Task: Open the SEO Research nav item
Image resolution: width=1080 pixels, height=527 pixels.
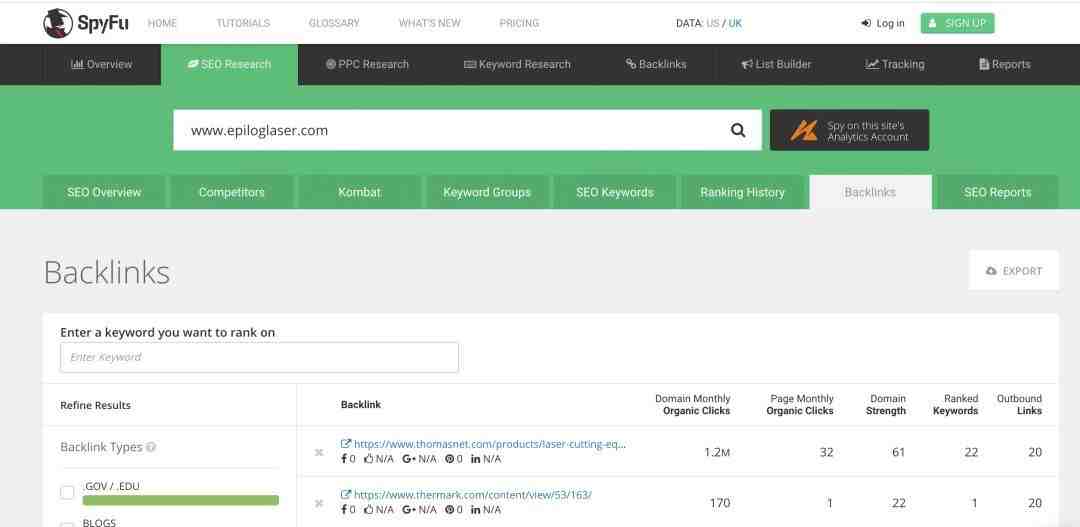Action: pos(229,64)
